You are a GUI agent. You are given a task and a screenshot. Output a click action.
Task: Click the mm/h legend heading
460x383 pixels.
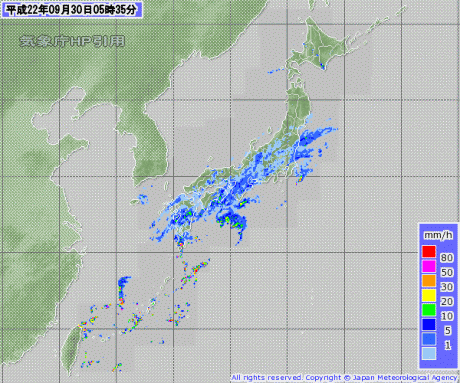pyautogui.click(x=438, y=235)
